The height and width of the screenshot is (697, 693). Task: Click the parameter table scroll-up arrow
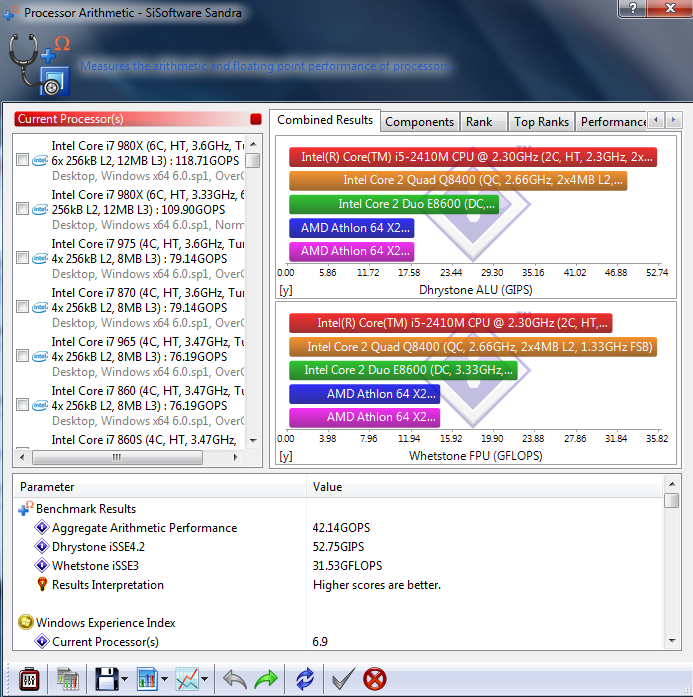(672, 484)
